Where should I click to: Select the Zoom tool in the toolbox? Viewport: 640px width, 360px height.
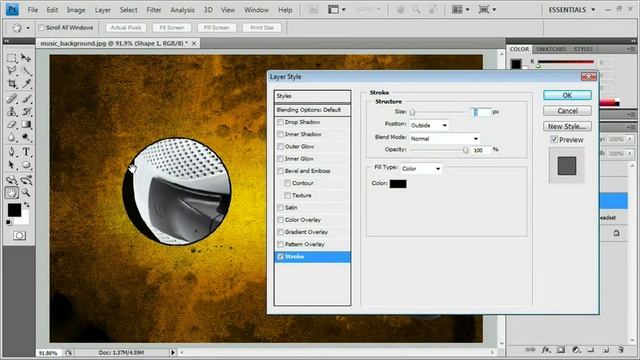[26, 193]
